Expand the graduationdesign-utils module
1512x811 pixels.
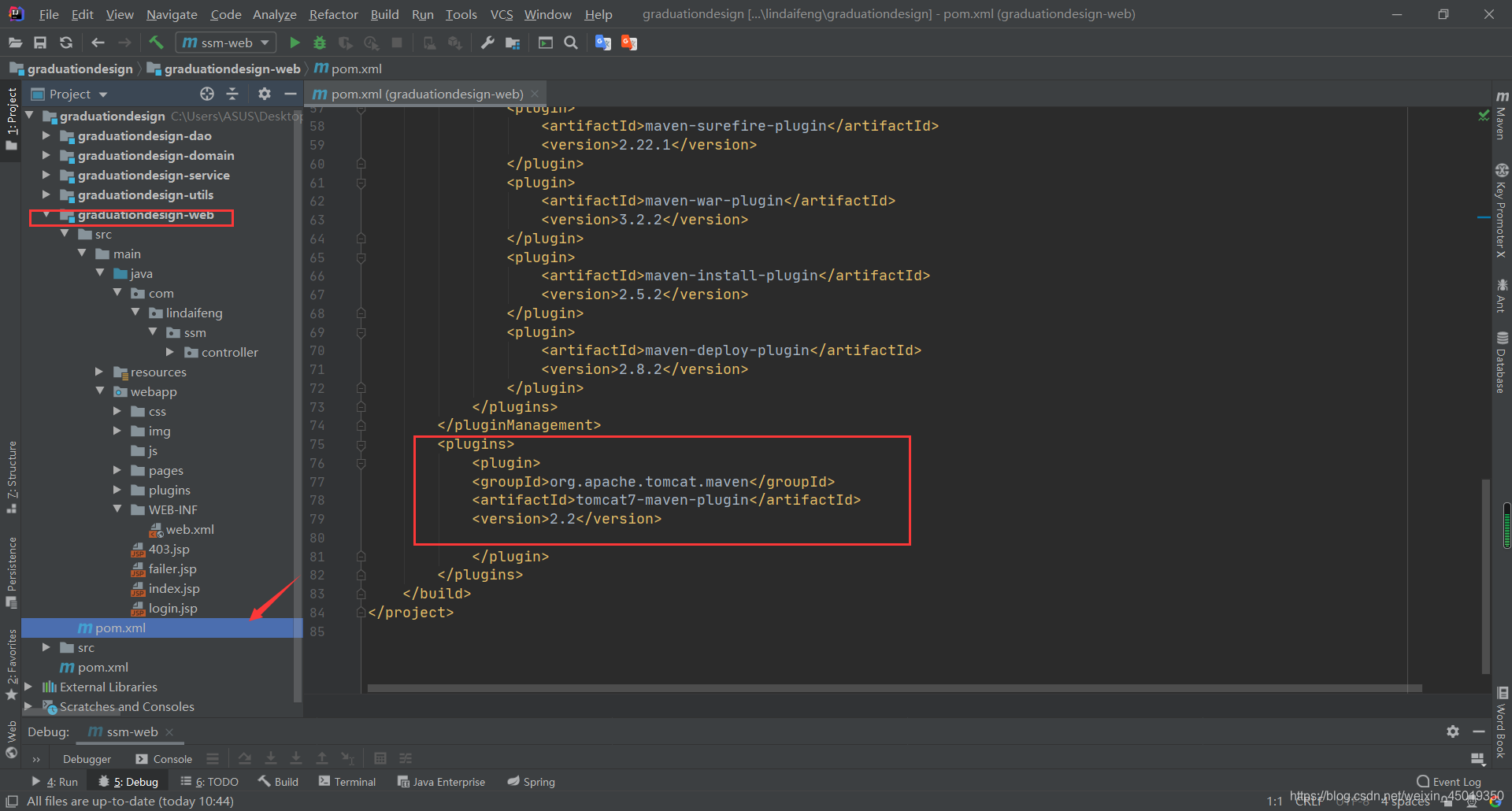pos(46,194)
